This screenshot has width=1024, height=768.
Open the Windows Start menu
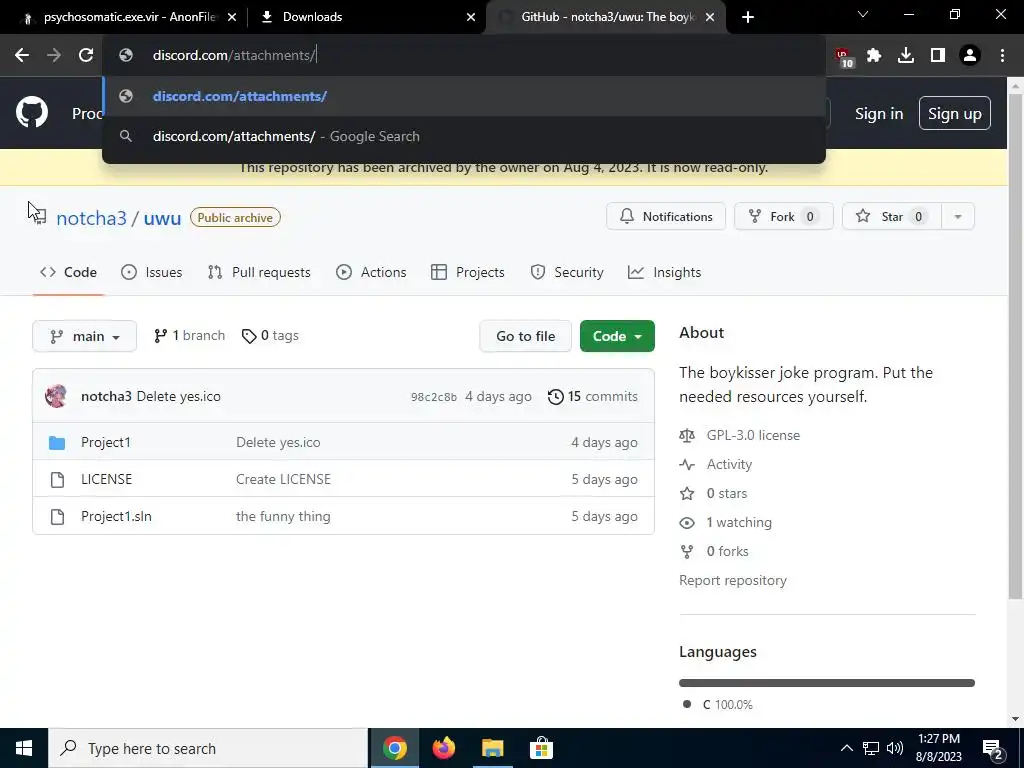point(24,748)
